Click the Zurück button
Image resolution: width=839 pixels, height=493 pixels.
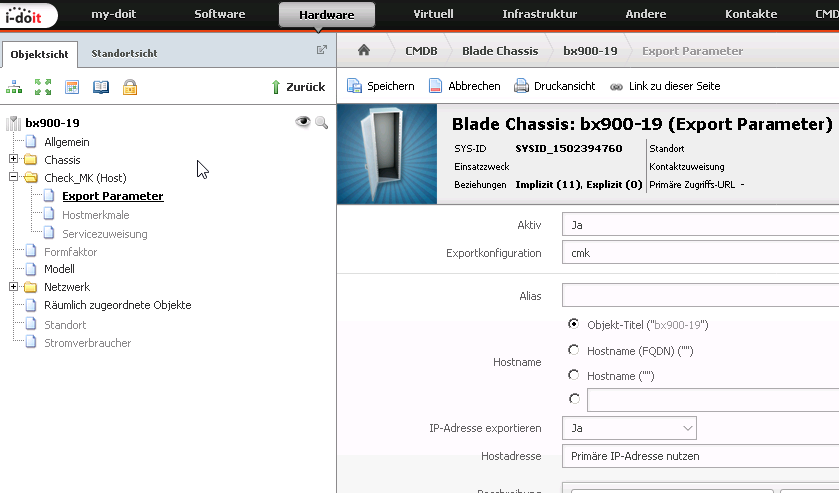tap(298, 87)
